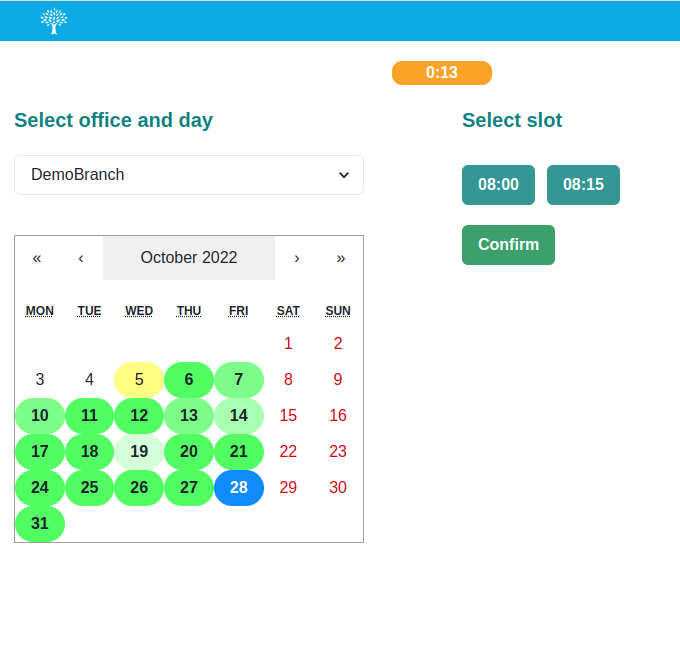Select the 08:00 time slot

coord(498,185)
